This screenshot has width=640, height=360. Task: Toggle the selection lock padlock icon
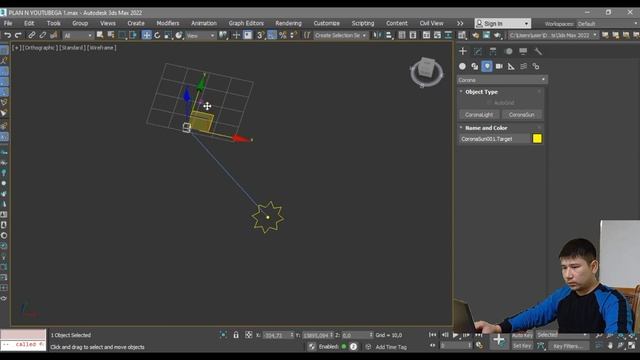pyautogui.click(x=236, y=335)
